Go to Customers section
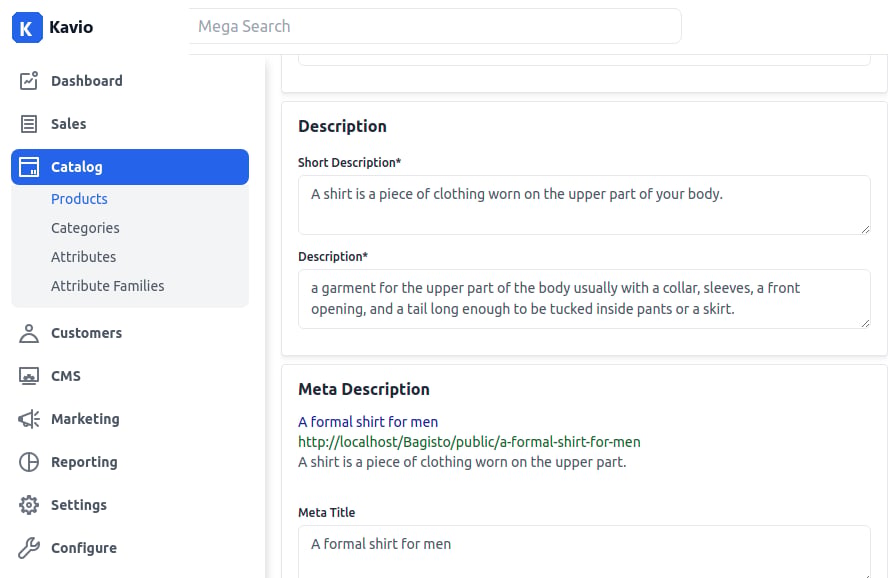 pyautogui.click(x=86, y=333)
